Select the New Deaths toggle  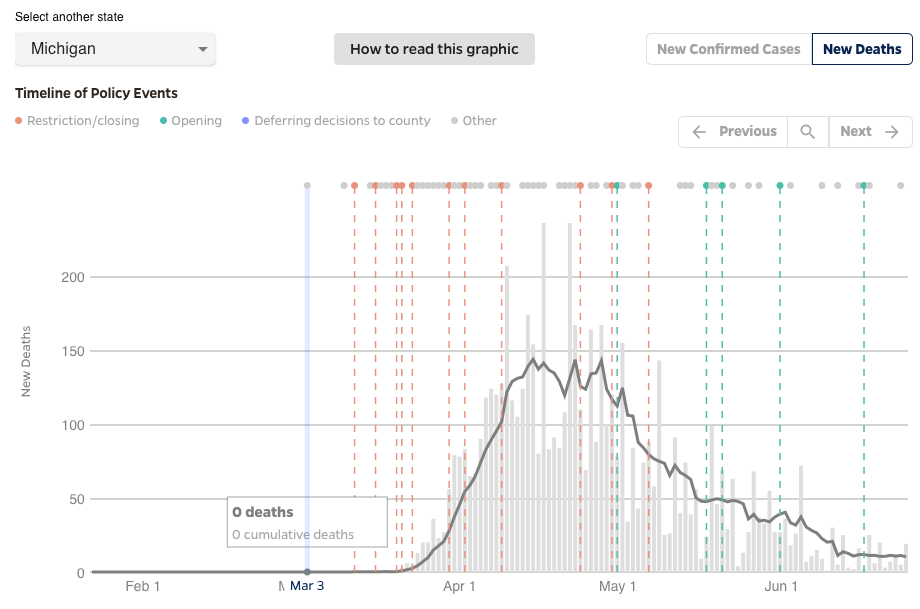(862, 49)
